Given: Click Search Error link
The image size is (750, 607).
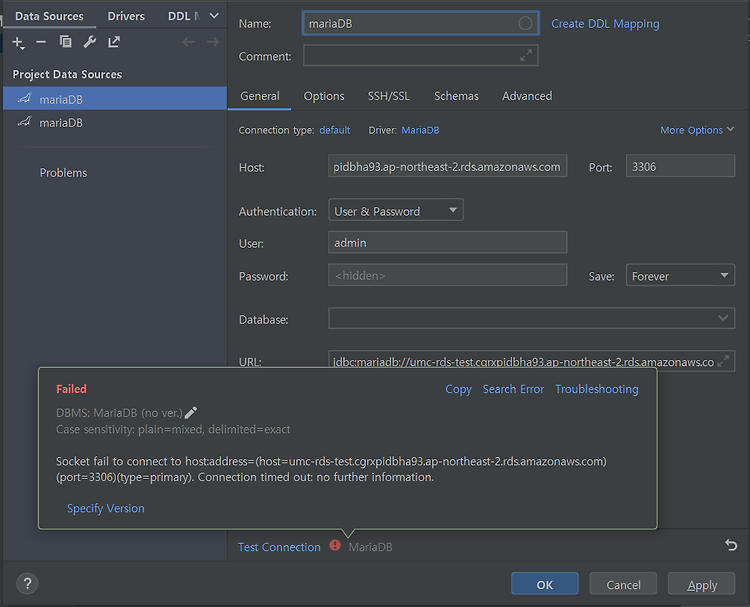Looking at the screenshot, I should point(513,389).
